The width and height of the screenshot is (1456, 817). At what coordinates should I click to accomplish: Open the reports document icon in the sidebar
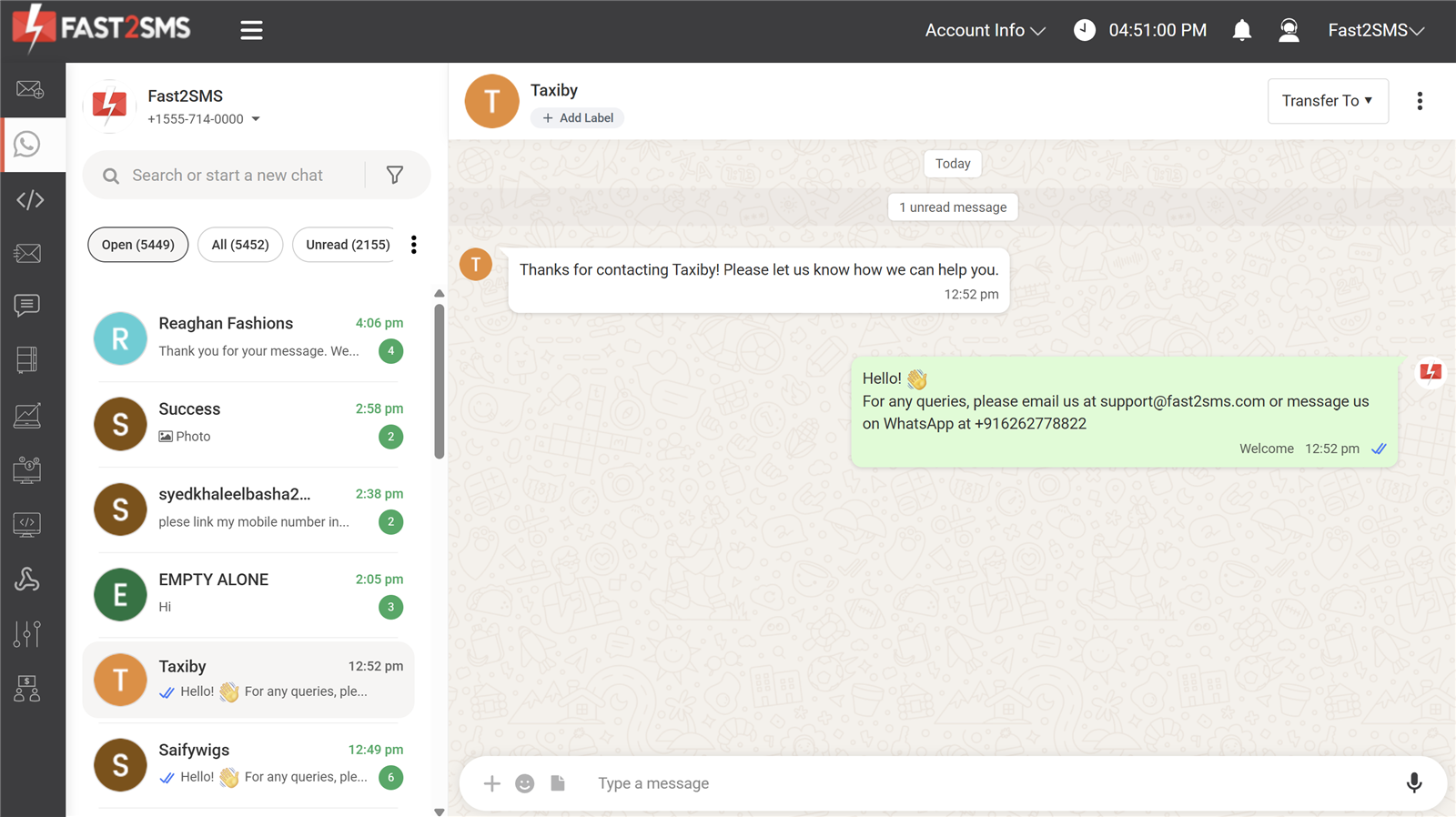pos(27,360)
